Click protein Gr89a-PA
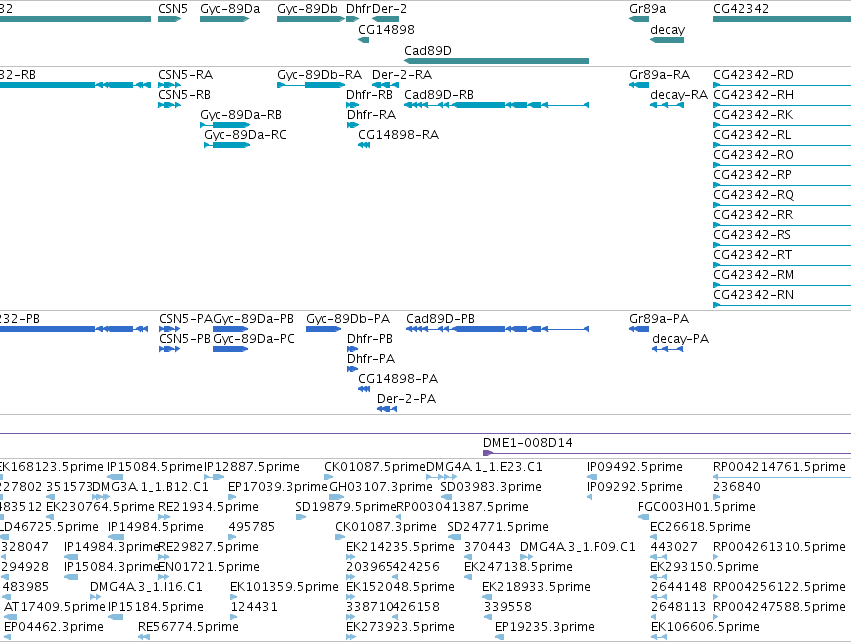Viewport: 851px width, 642px height. (x=659, y=319)
